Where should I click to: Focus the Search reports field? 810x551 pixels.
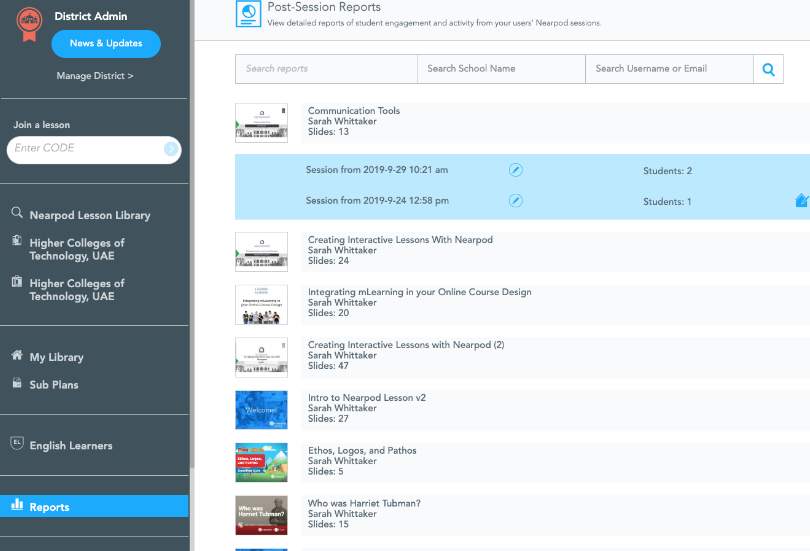[326, 69]
